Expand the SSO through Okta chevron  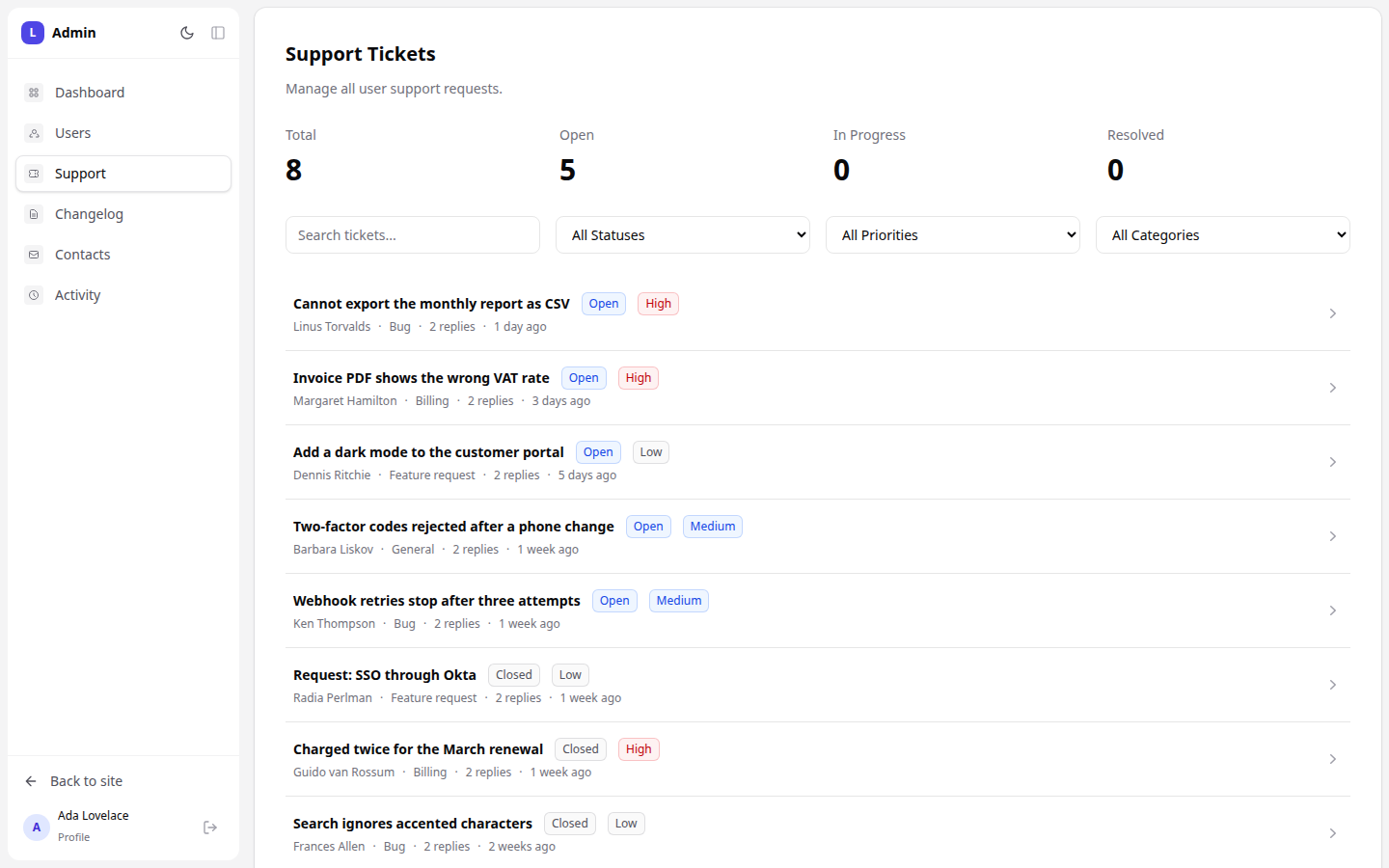point(1333,685)
